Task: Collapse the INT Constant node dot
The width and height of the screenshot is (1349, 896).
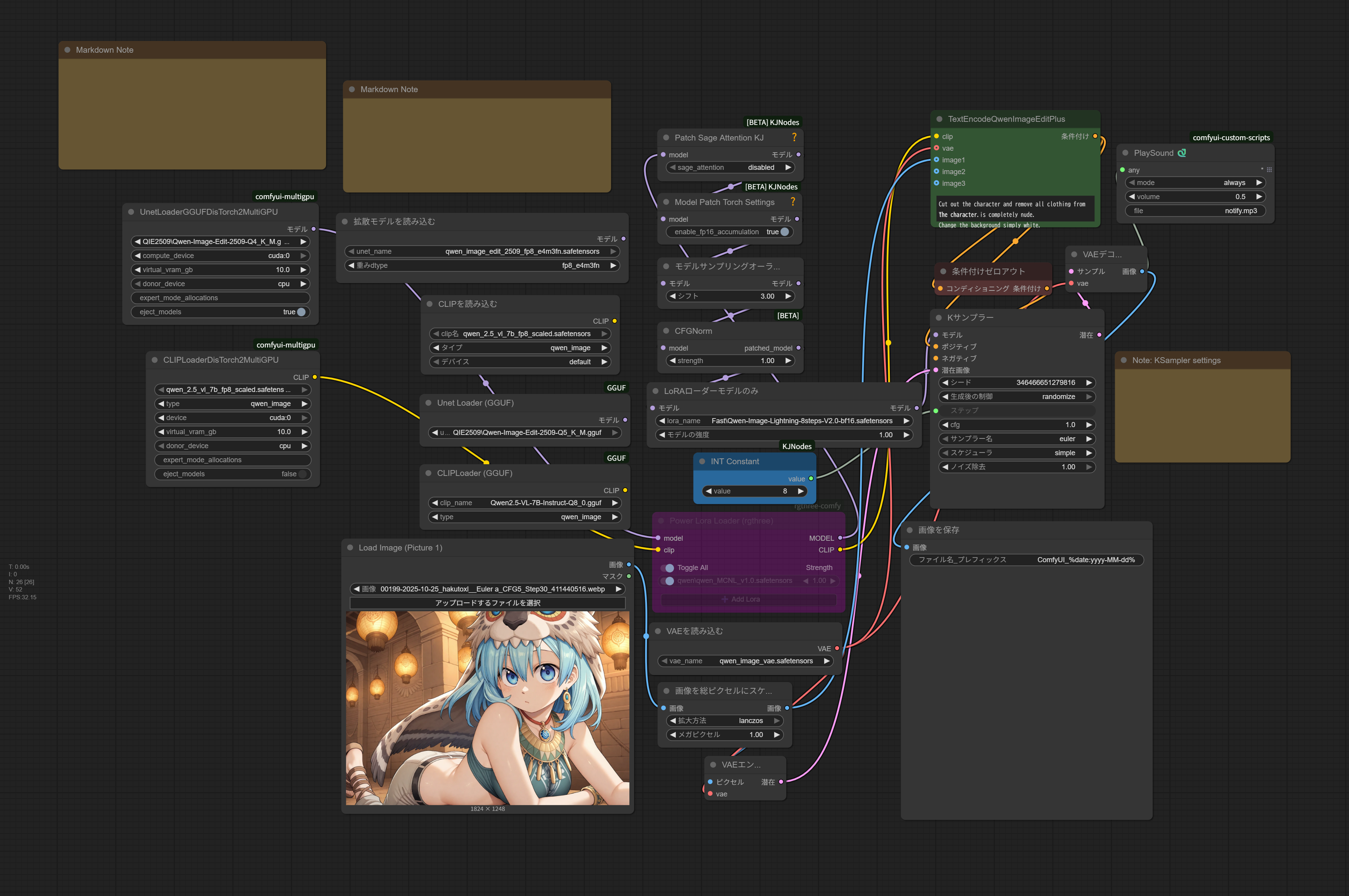Action: click(x=702, y=461)
